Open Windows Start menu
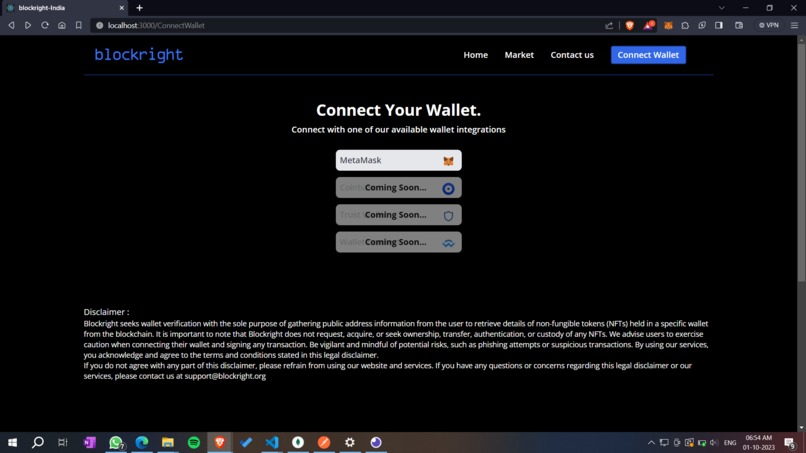806x453 pixels. click(x=12, y=442)
